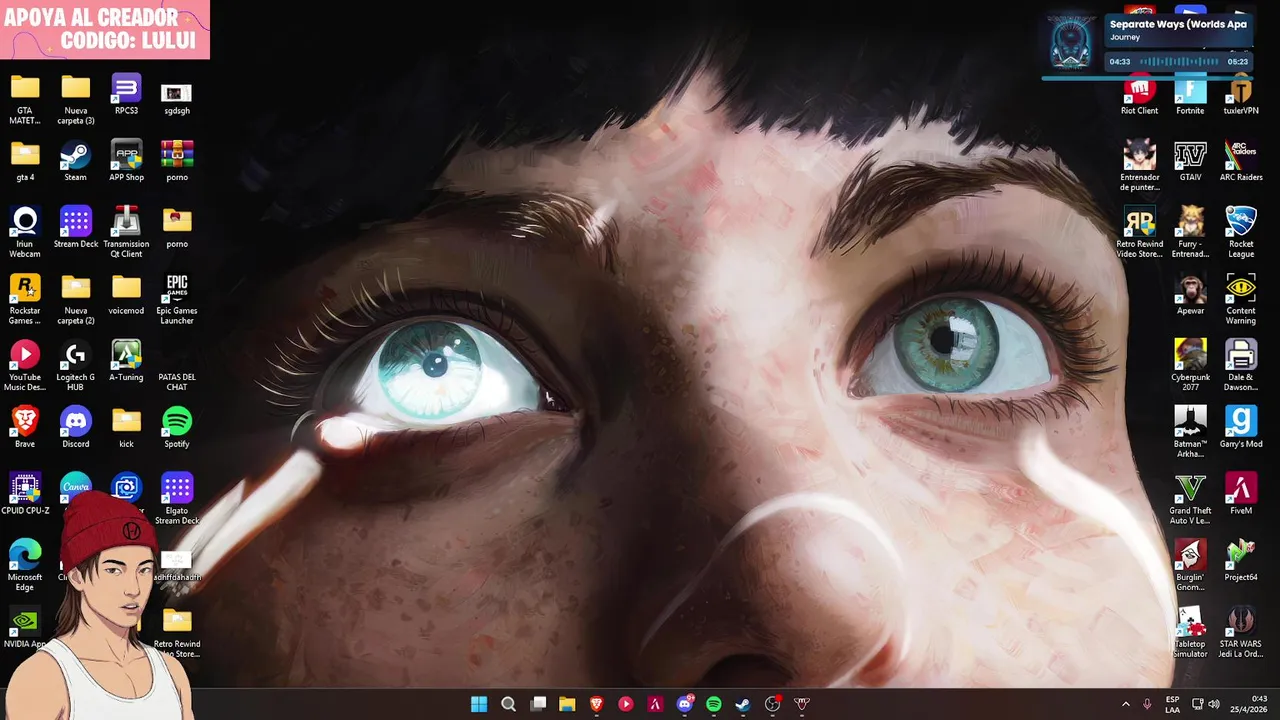
Task: Click the Journey album art thumbnail
Action: pos(1070,45)
